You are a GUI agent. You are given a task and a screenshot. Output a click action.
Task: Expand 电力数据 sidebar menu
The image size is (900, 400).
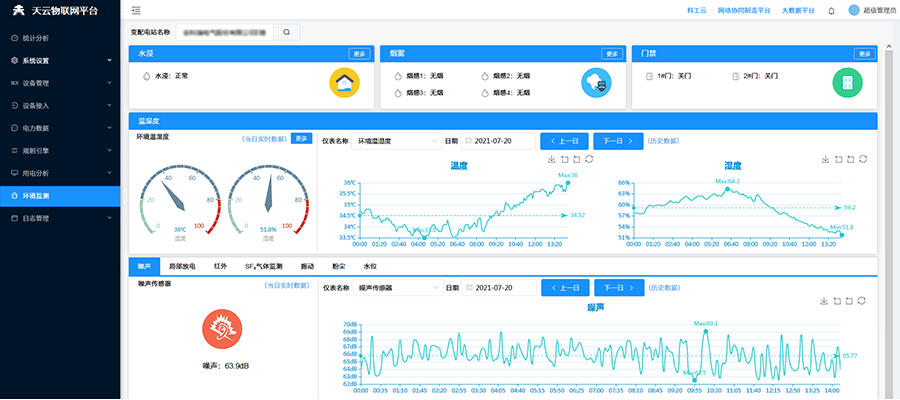(x=60, y=128)
